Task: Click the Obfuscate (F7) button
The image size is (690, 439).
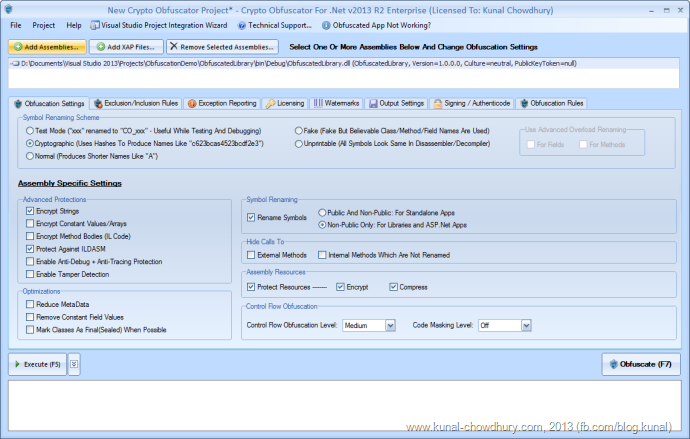Action: (641, 364)
